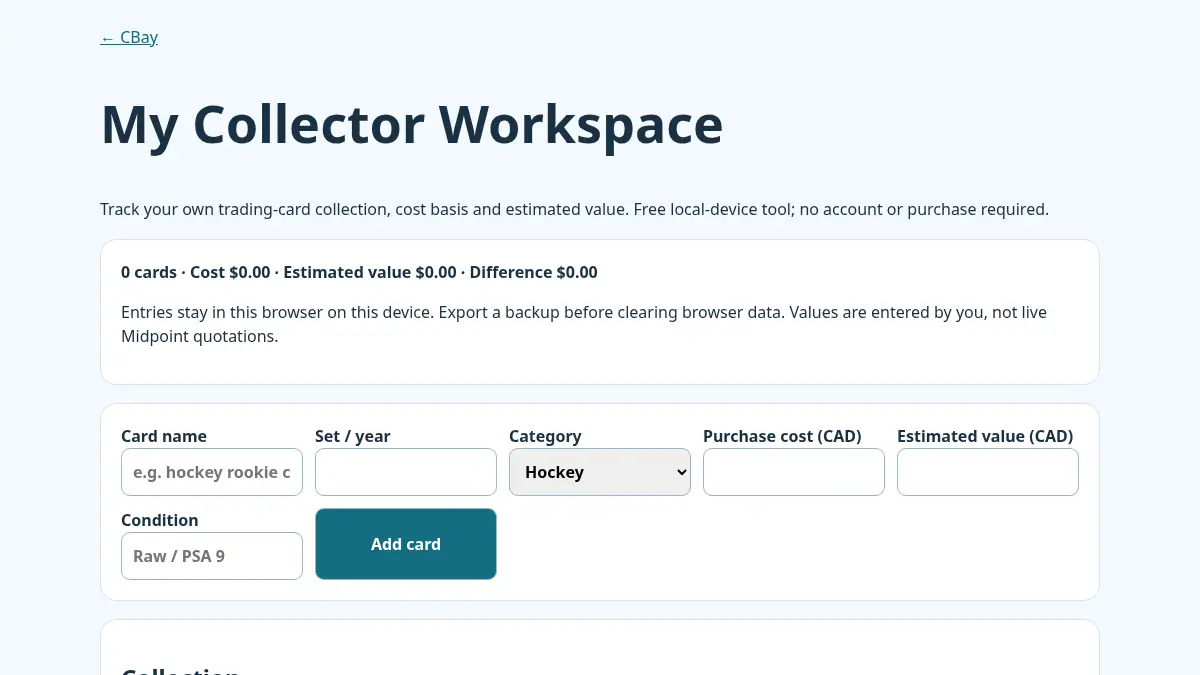
Task: Click the Estimated value (CAD) label
Action: [x=985, y=436]
